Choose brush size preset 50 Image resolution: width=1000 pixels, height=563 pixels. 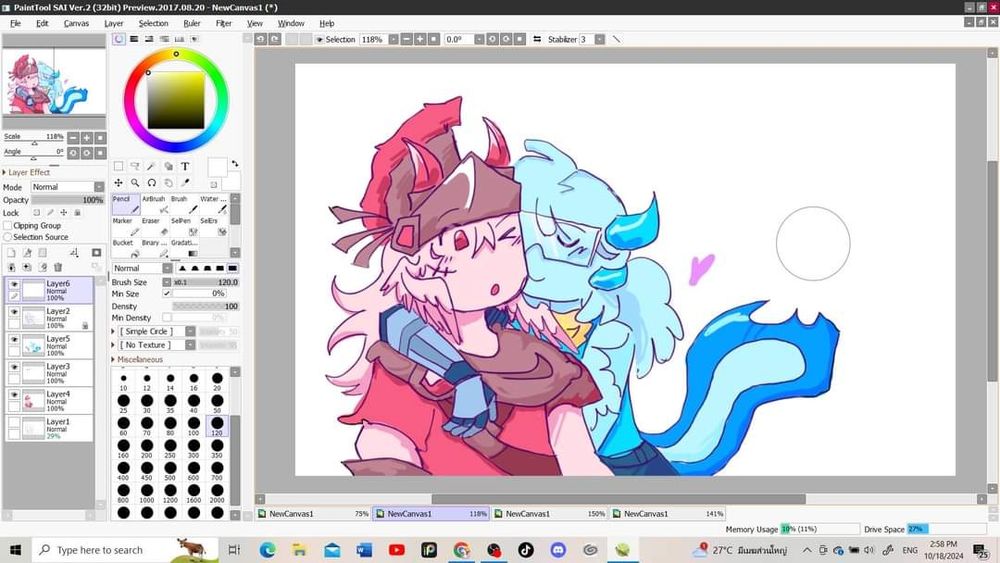[217, 404]
